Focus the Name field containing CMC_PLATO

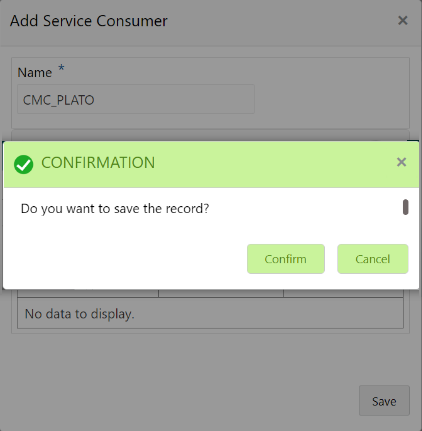tap(136, 99)
